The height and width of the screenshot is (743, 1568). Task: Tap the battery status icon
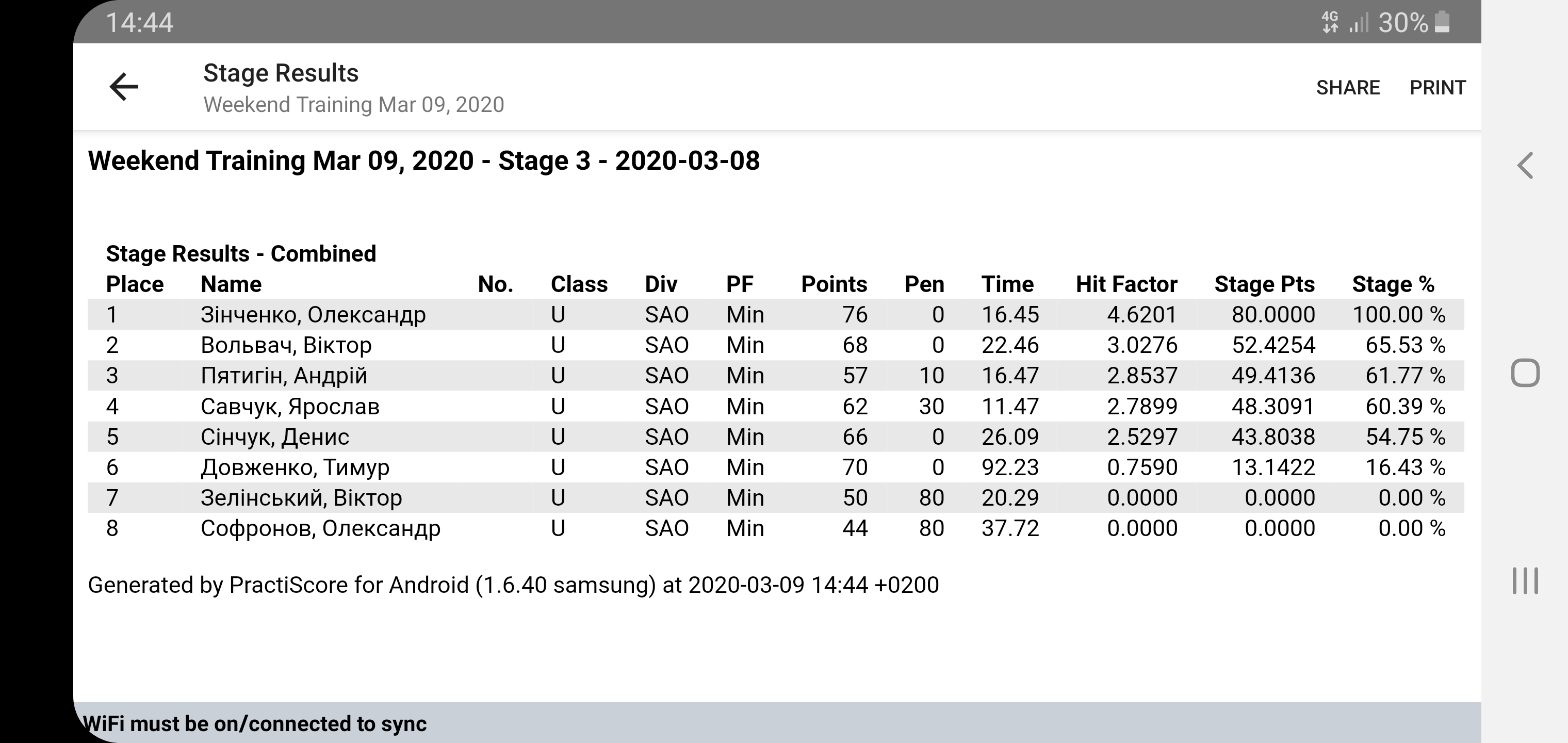1442,23
